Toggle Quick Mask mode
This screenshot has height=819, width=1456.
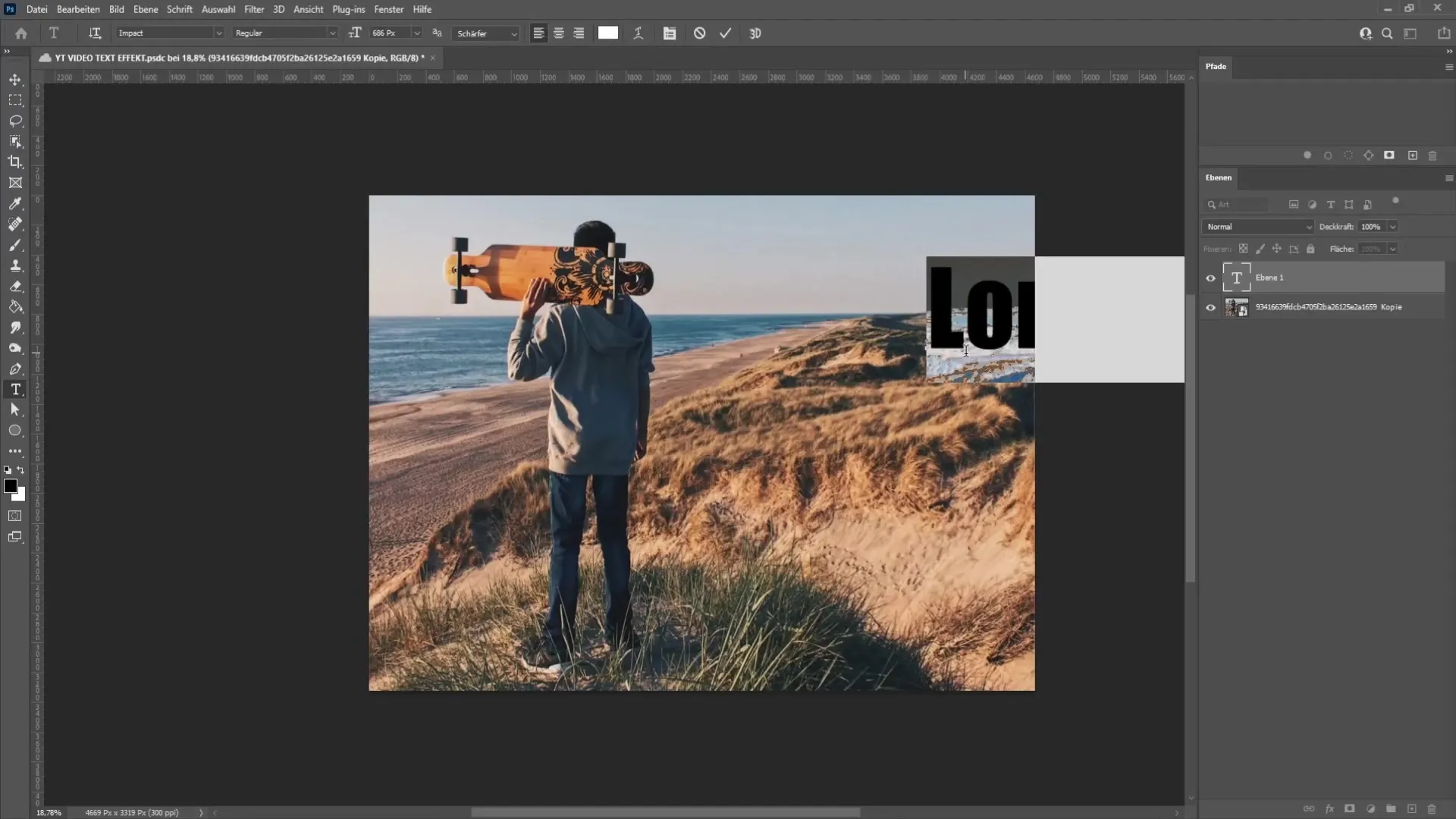14,516
